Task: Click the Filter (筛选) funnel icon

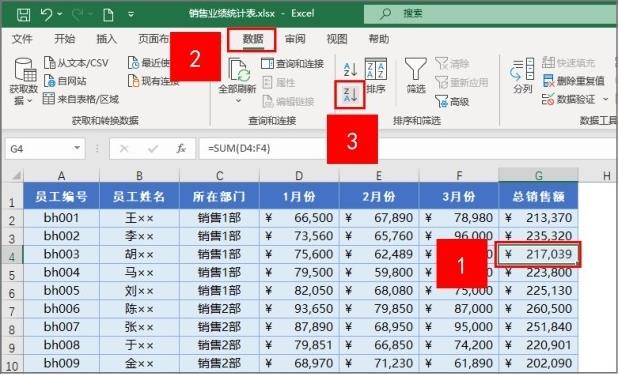Action: click(416, 76)
